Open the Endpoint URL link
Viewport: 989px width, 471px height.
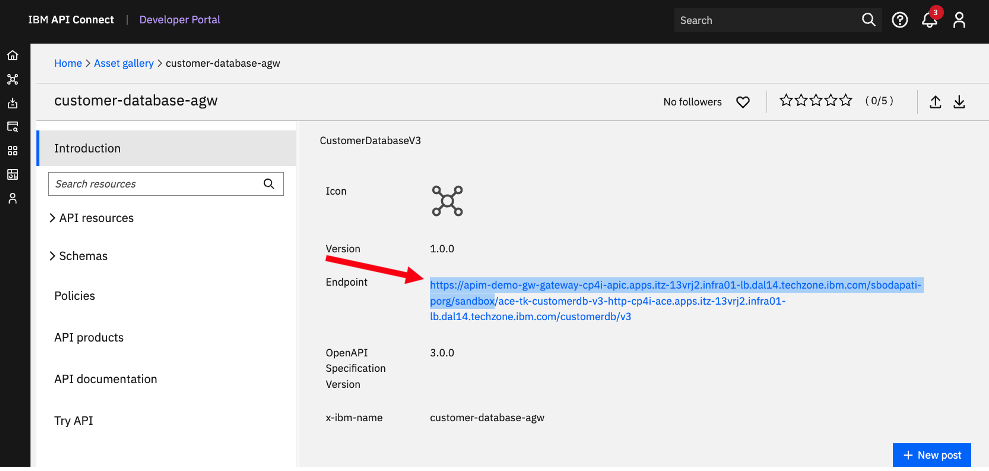pyautogui.click(x=676, y=301)
